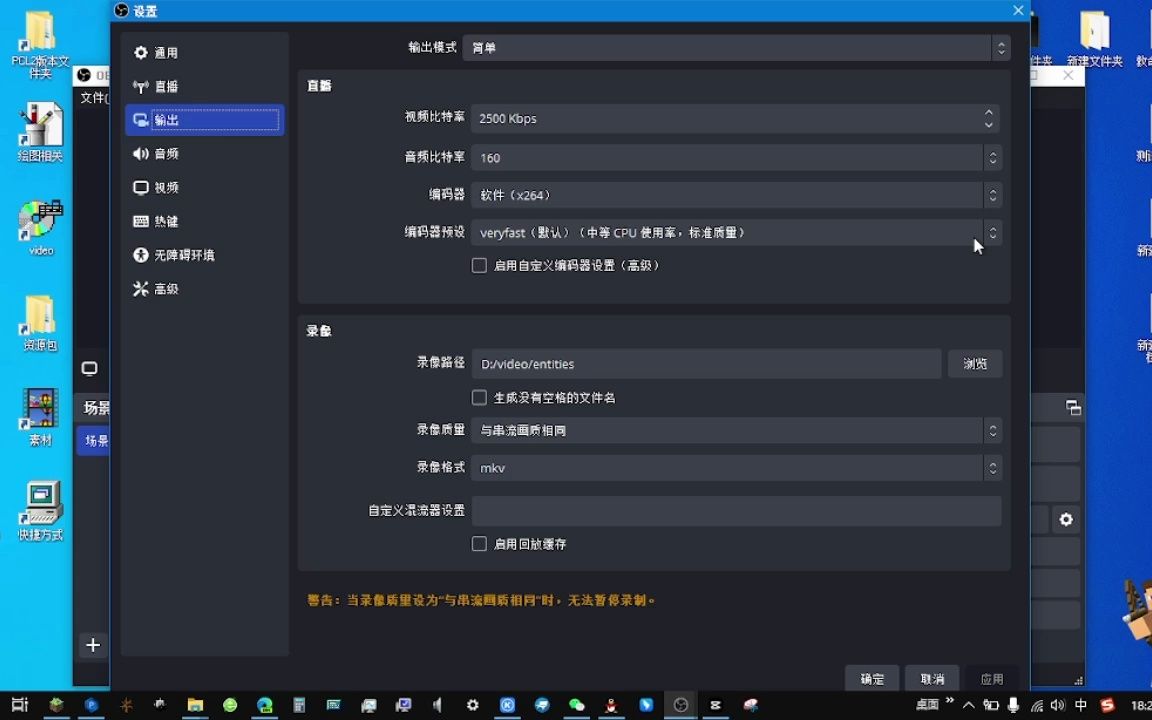Decrease 视频比特率 with the down arrow
Screen dimensions: 1152x720
click(x=989, y=125)
